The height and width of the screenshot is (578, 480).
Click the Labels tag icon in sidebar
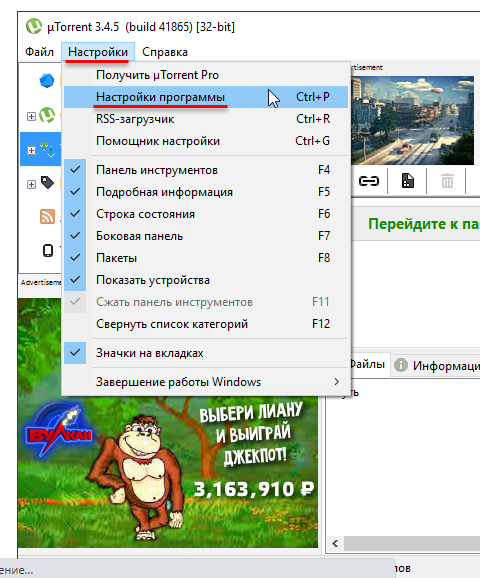[x=47, y=183]
